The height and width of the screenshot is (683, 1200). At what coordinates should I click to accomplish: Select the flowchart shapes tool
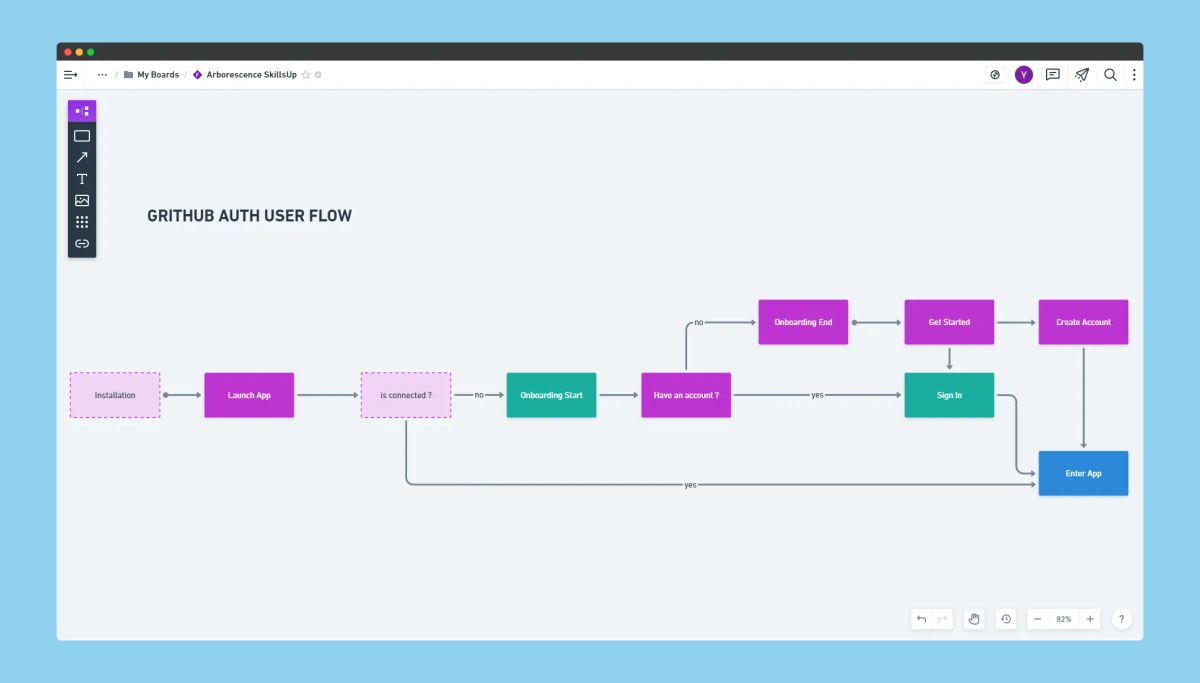pyautogui.click(x=82, y=111)
